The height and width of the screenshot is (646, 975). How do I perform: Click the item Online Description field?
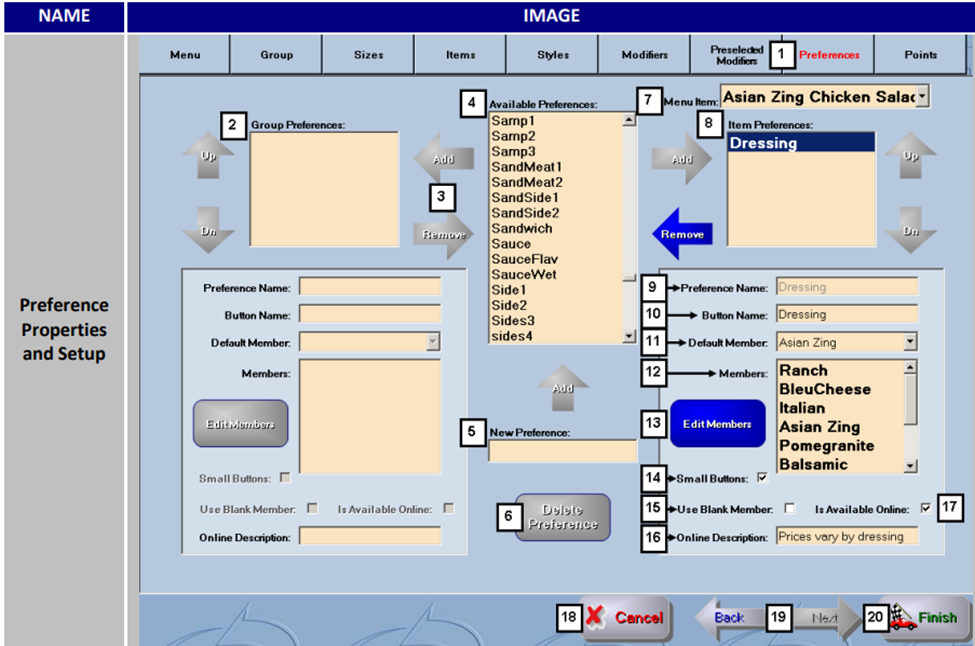[x=847, y=536]
